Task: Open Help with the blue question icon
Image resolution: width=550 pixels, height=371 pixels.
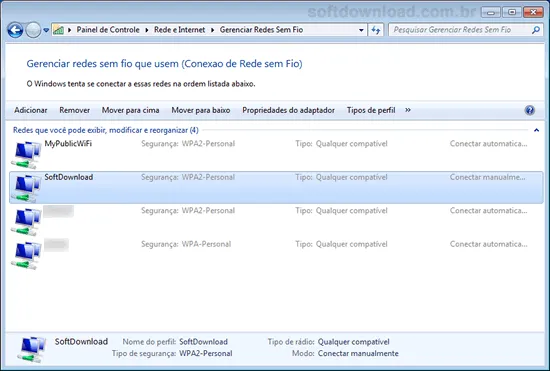Action: 530,110
